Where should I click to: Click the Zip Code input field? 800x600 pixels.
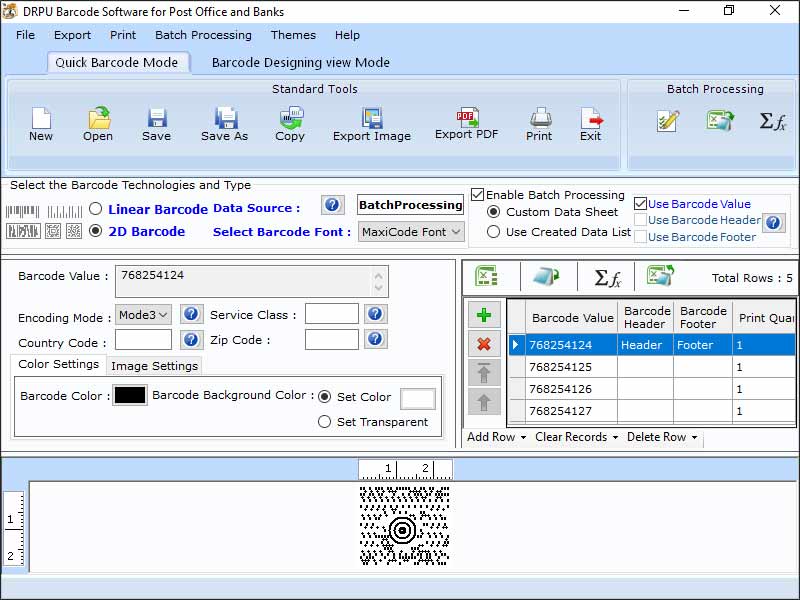pyautogui.click(x=331, y=340)
